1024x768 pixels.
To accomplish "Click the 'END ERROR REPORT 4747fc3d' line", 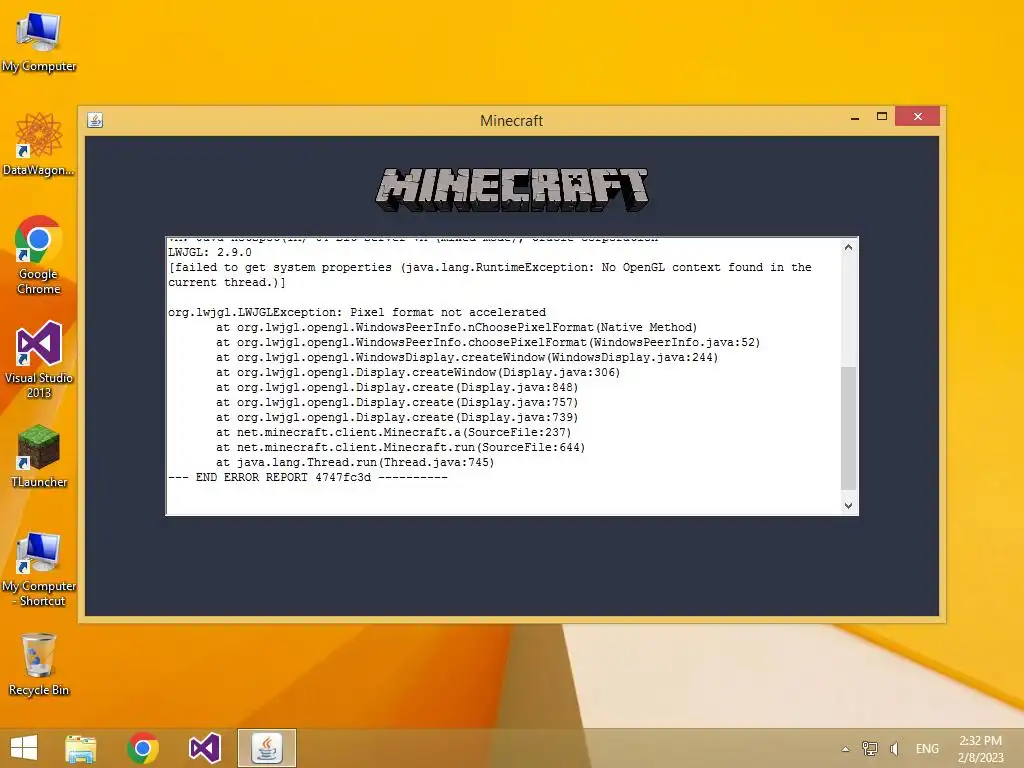I will click(x=308, y=477).
